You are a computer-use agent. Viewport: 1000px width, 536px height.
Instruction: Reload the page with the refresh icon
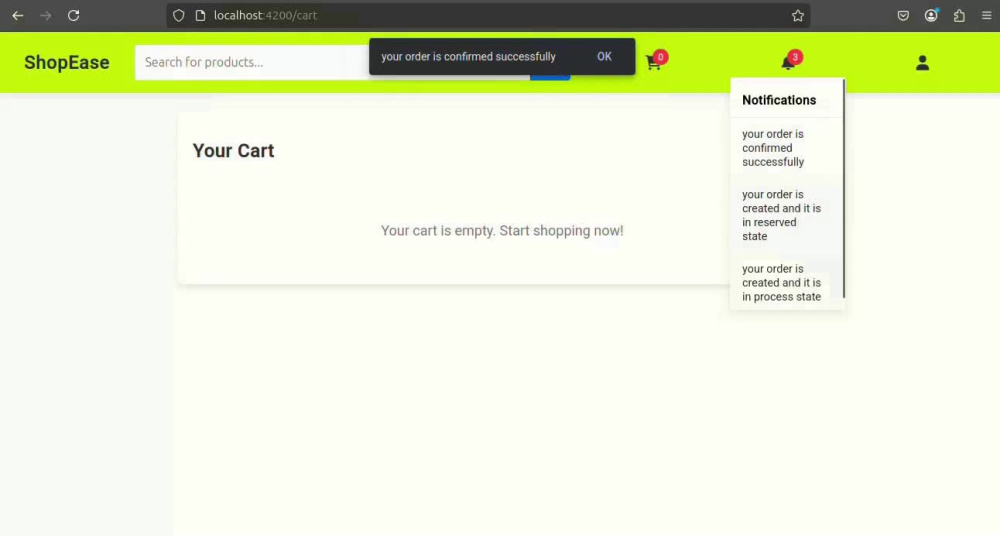pos(73,15)
